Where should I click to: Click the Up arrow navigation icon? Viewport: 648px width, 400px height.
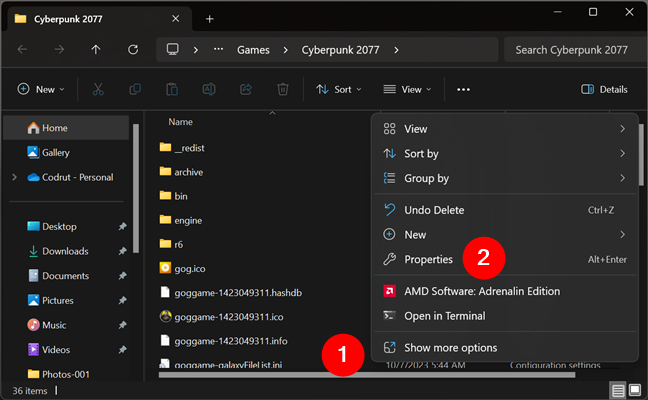tap(96, 49)
